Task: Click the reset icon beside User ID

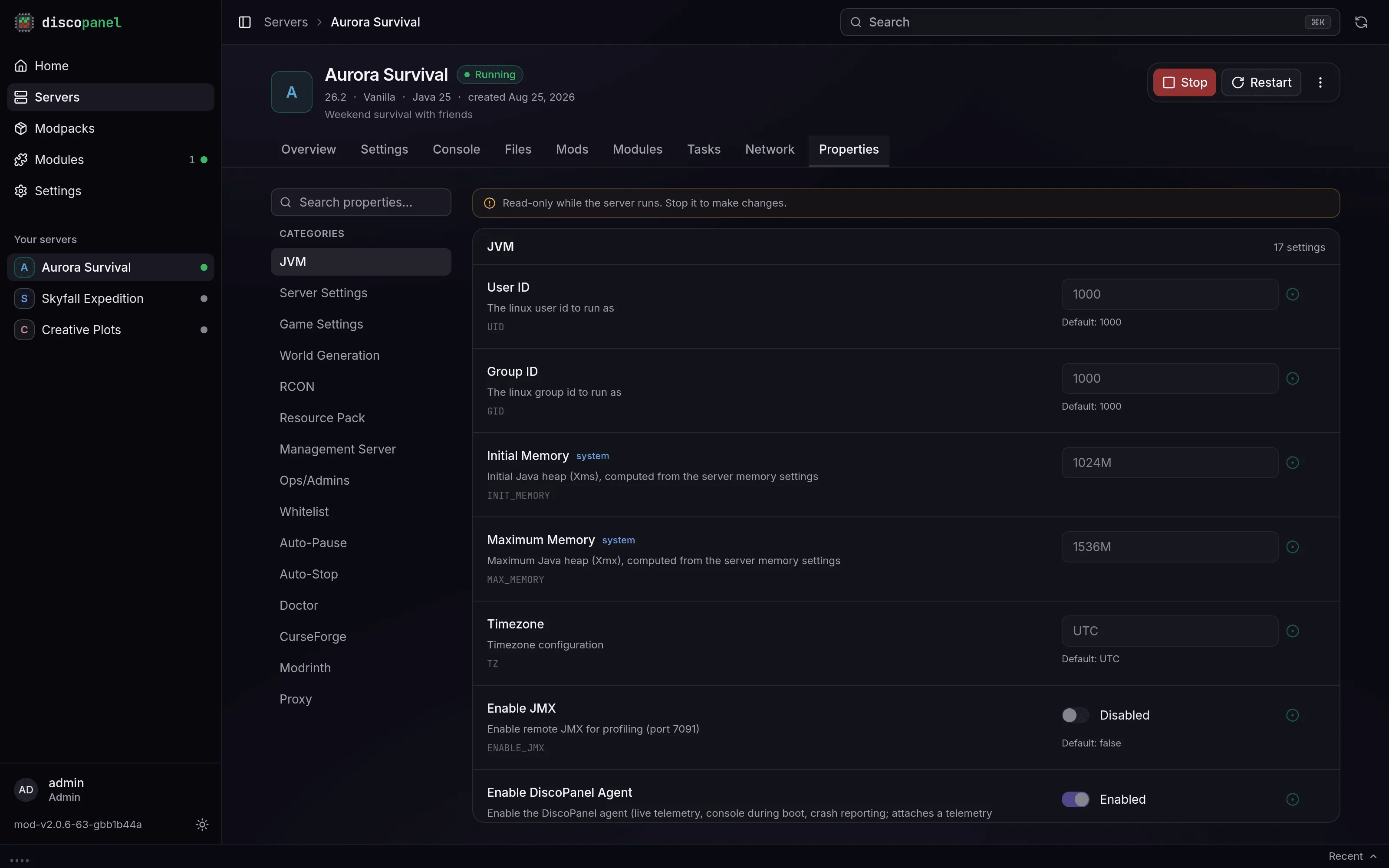Action: [x=1293, y=295]
